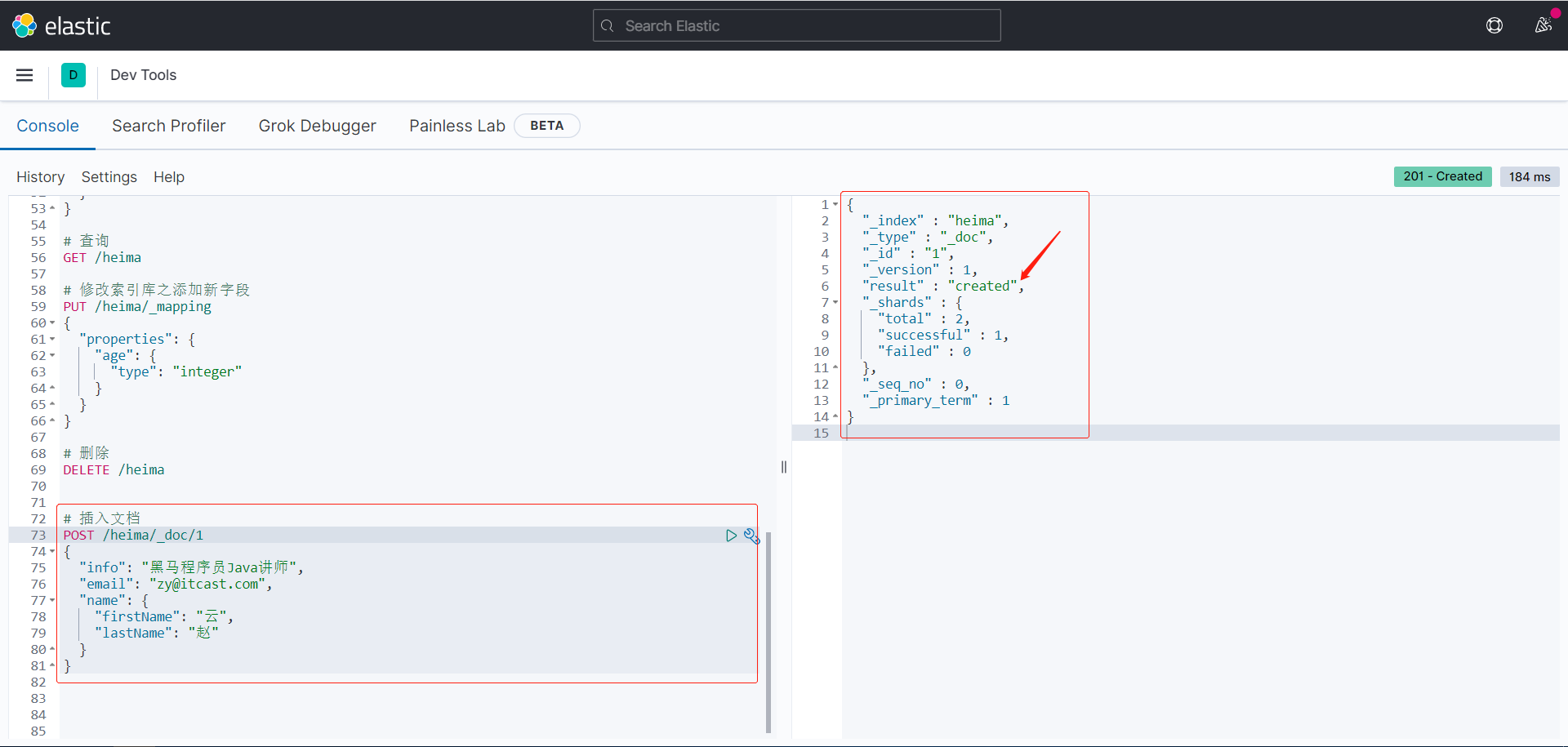Switch to the Grok Debugger tab
Viewport: 1568px width, 747px height.
pyautogui.click(x=318, y=126)
